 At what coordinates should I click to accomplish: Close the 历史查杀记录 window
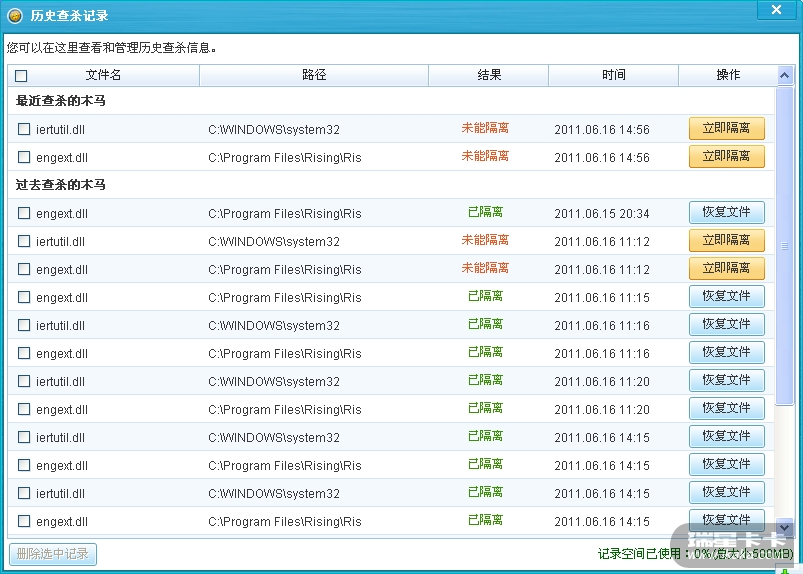(776, 10)
